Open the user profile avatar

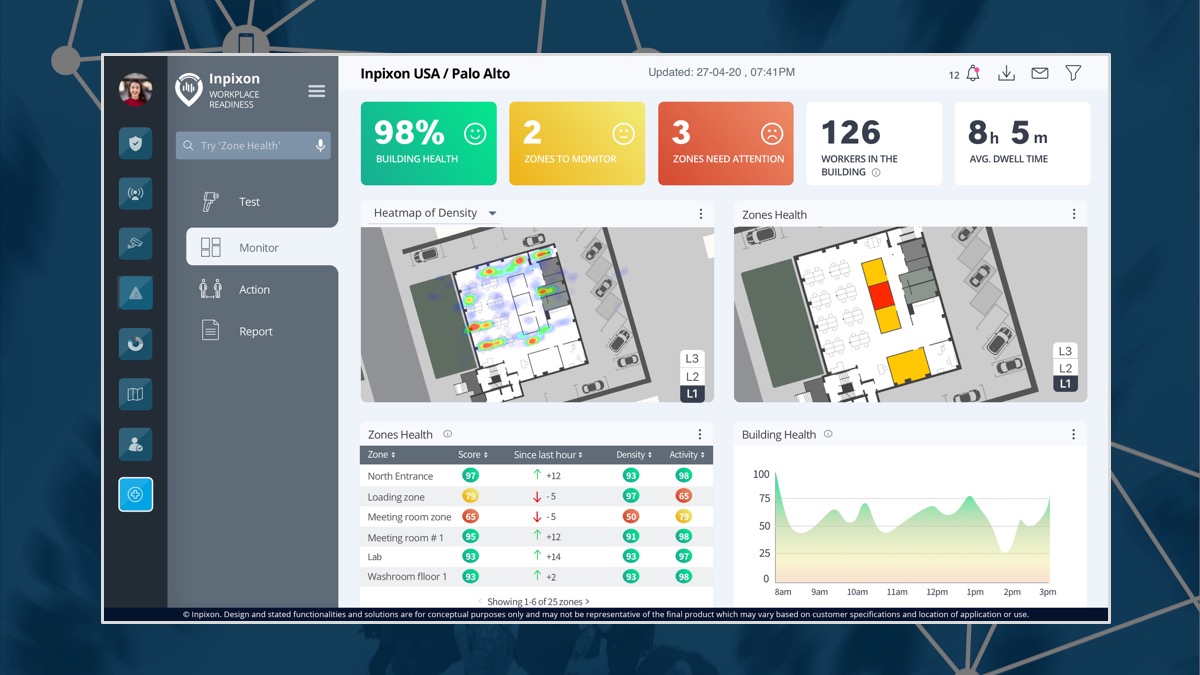(x=135, y=90)
